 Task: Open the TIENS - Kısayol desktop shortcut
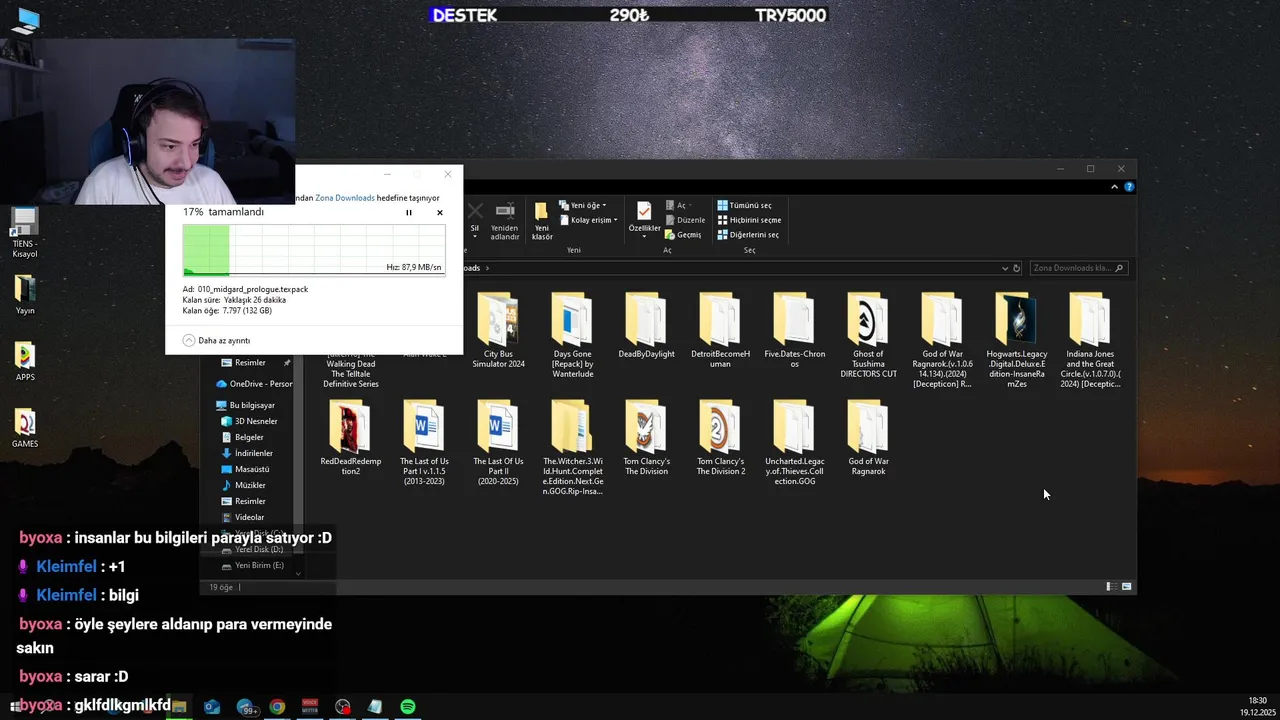(25, 233)
